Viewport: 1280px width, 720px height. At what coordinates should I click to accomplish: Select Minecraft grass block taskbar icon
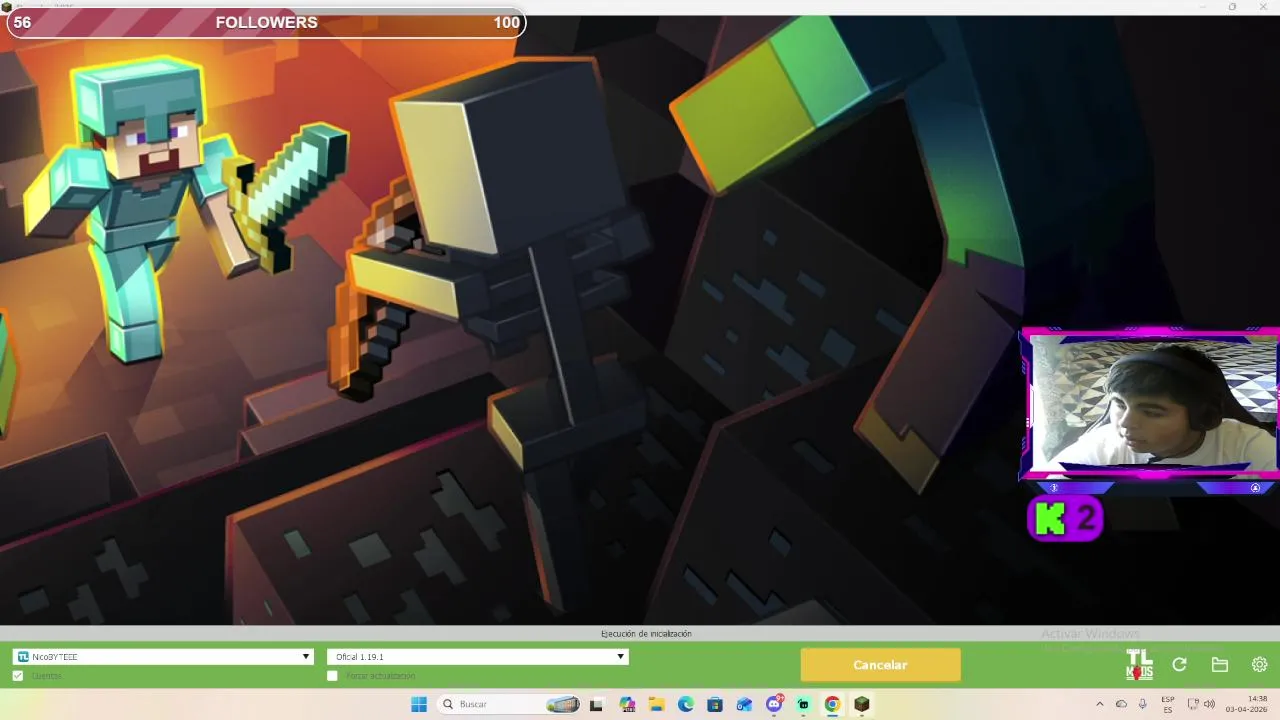pos(861,704)
